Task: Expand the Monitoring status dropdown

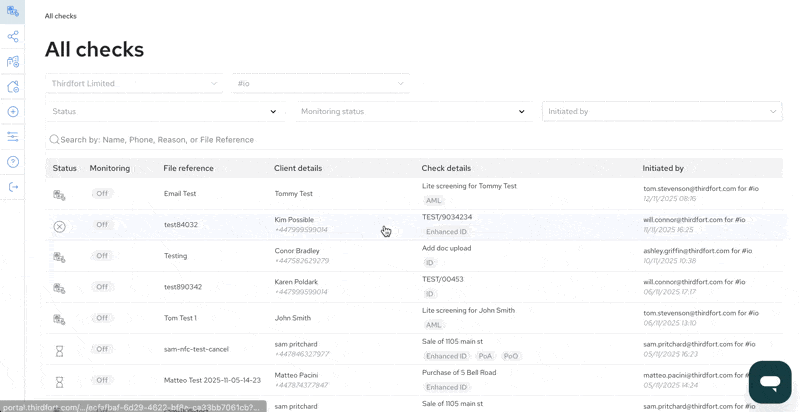Action: (414, 111)
